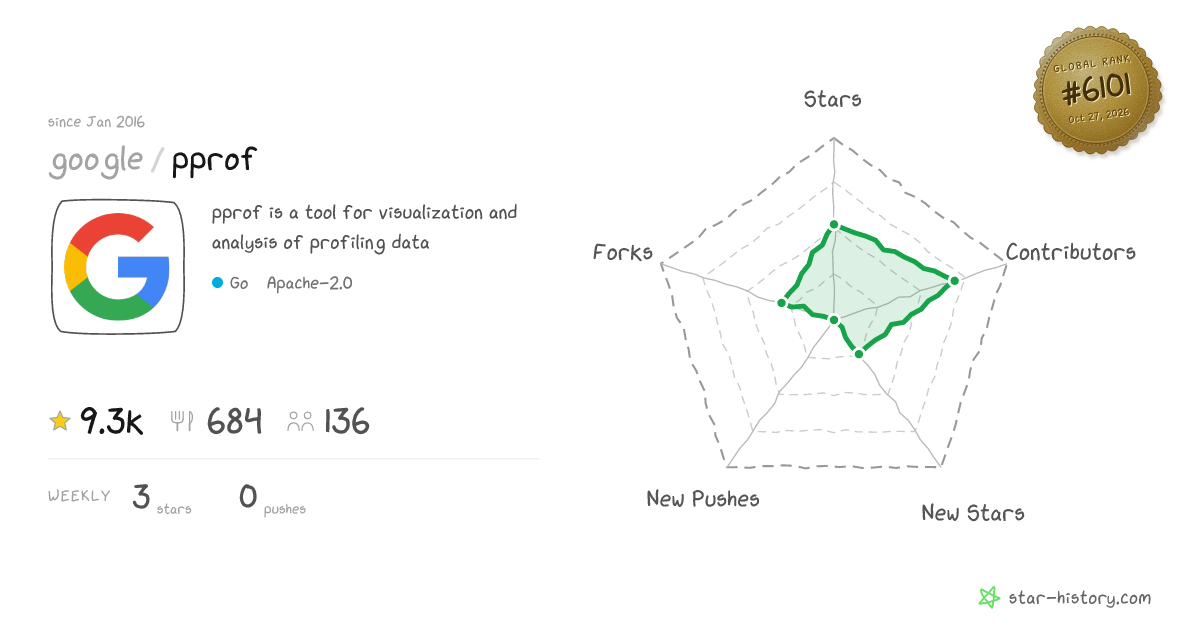The width and height of the screenshot is (1200, 630).
Task: Click the New Pushes axis label
Action: pos(703,498)
